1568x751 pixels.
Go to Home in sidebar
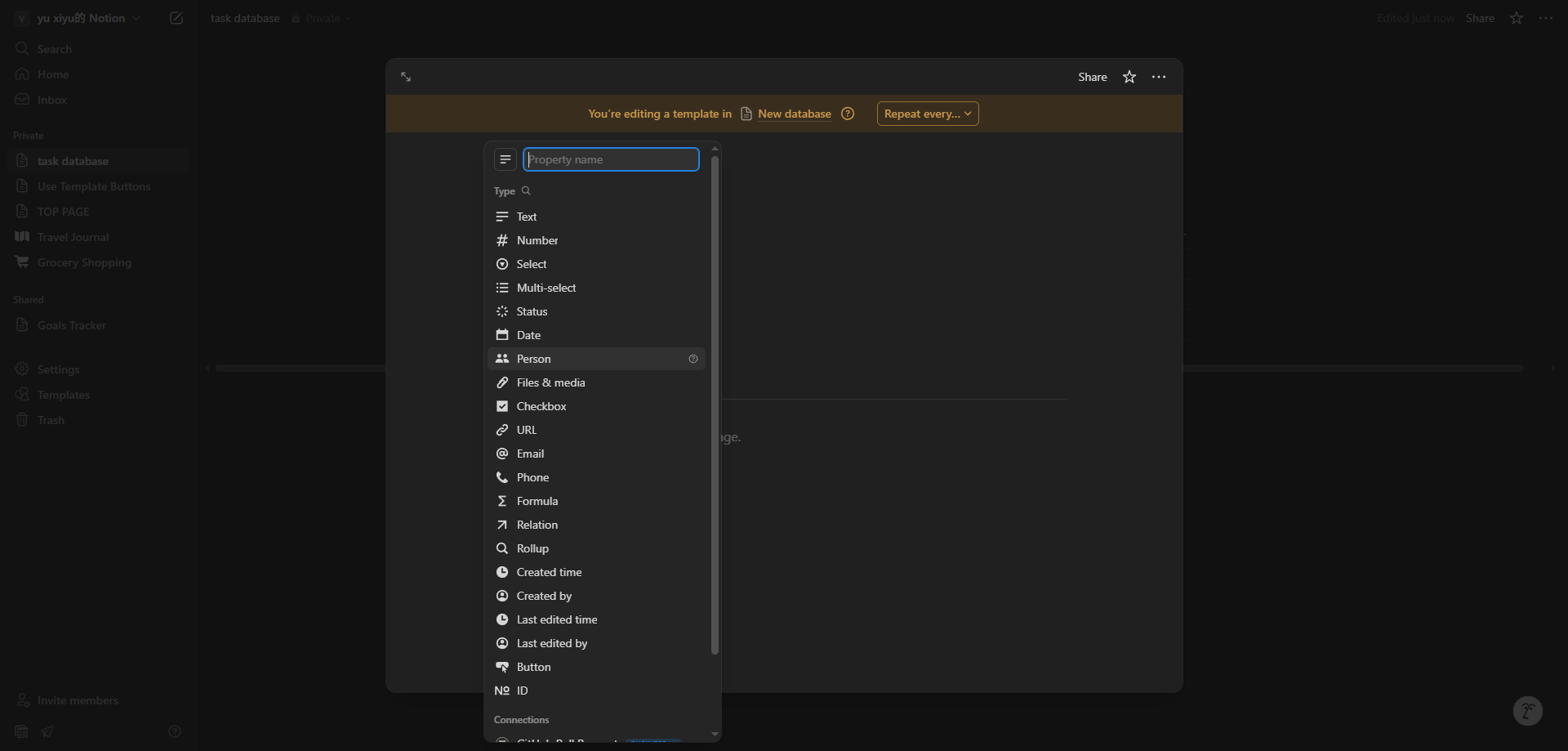tap(96, 74)
